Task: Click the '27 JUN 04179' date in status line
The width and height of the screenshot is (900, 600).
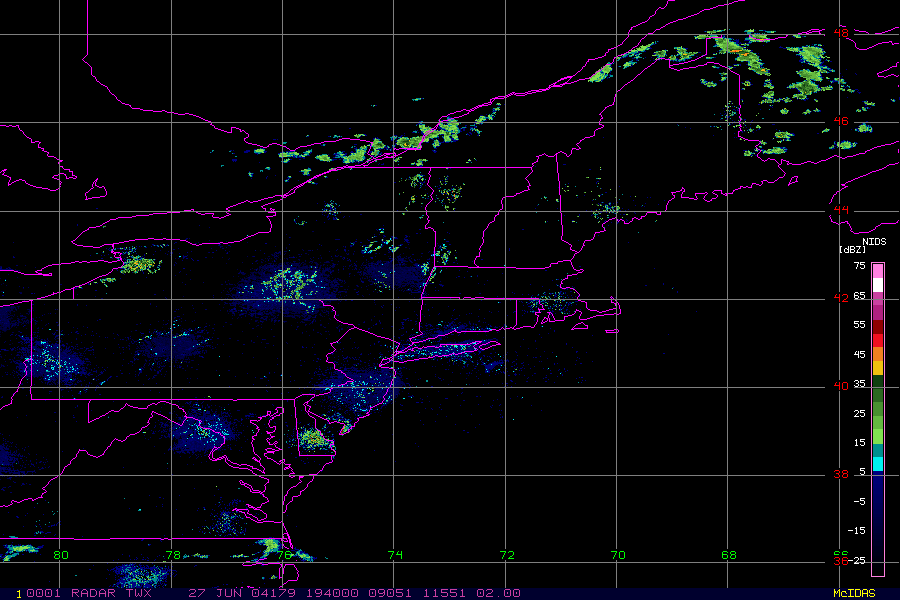Action: [x=242, y=593]
